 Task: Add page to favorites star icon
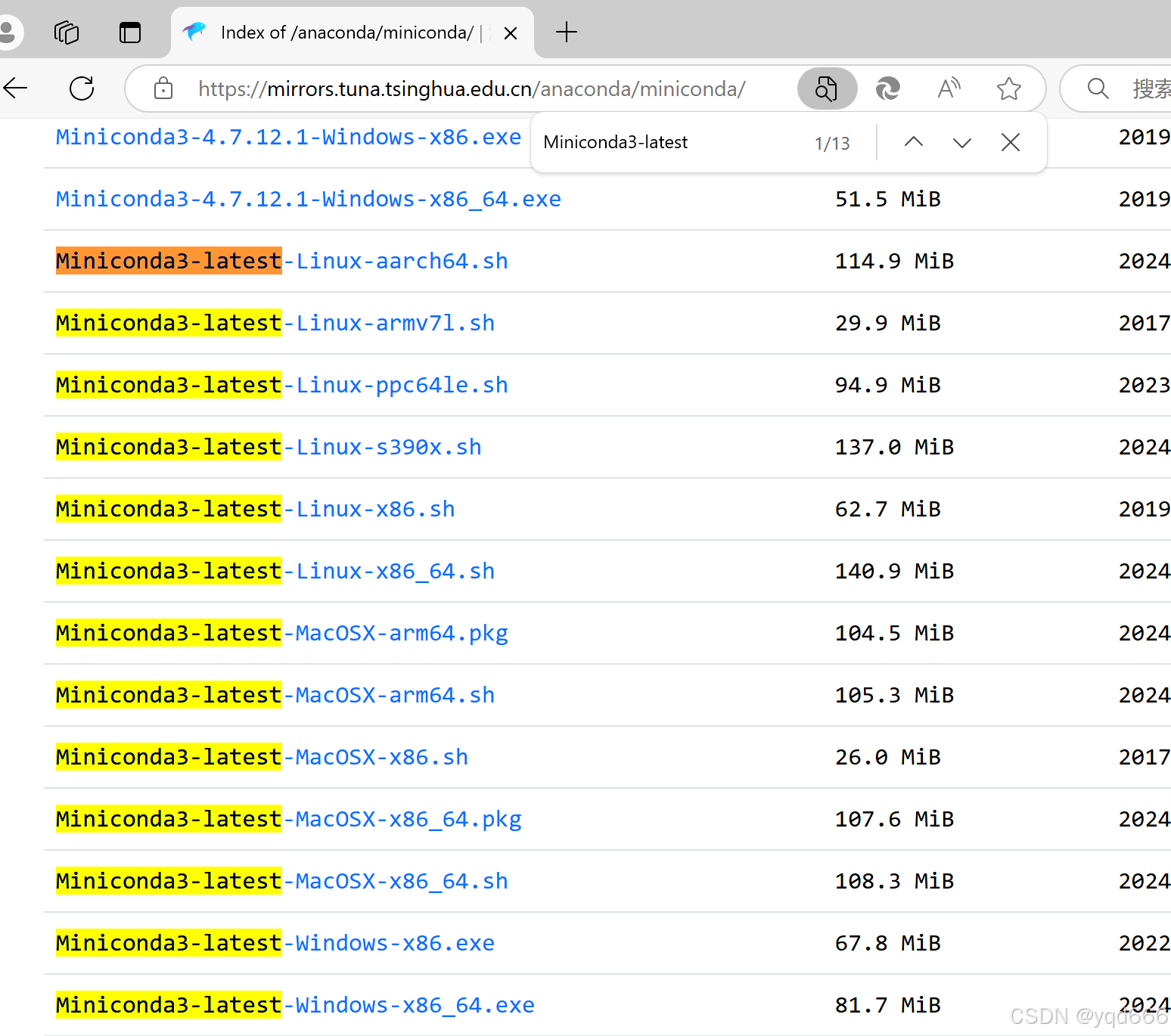(x=1009, y=88)
